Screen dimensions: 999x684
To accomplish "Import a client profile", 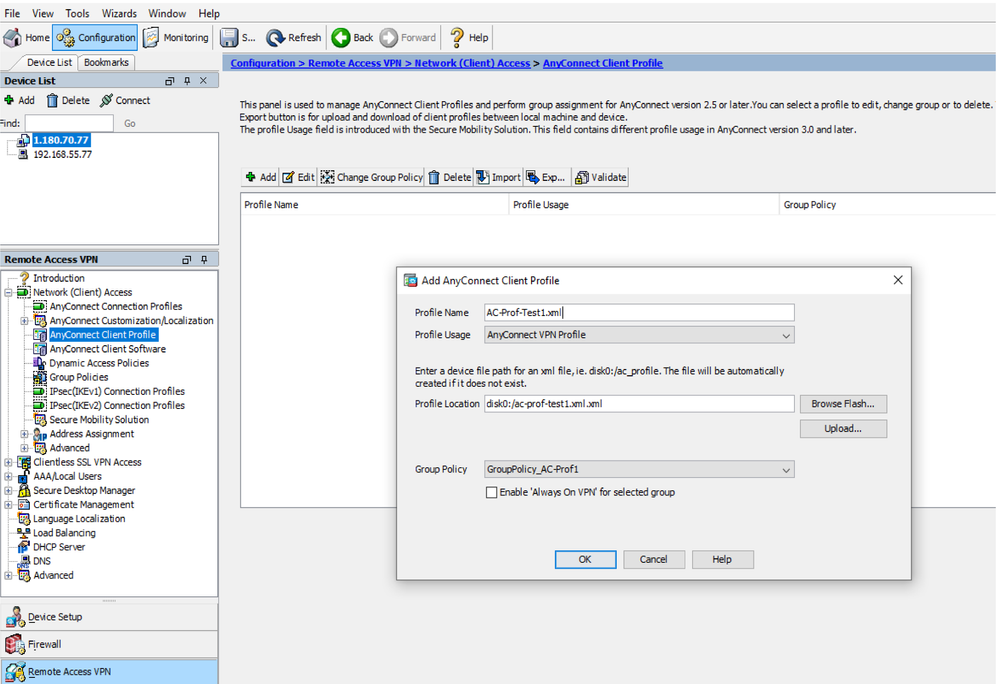I will coord(498,177).
